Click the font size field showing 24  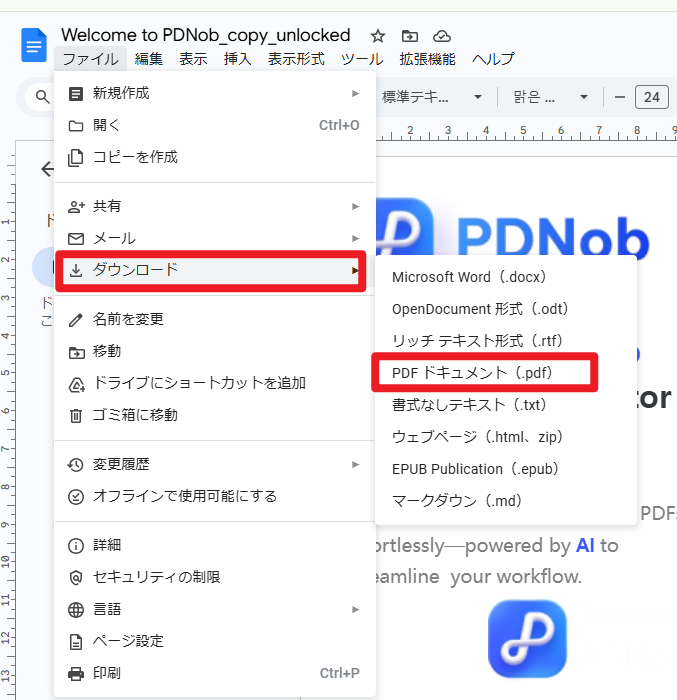pyautogui.click(x=652, y=97)
